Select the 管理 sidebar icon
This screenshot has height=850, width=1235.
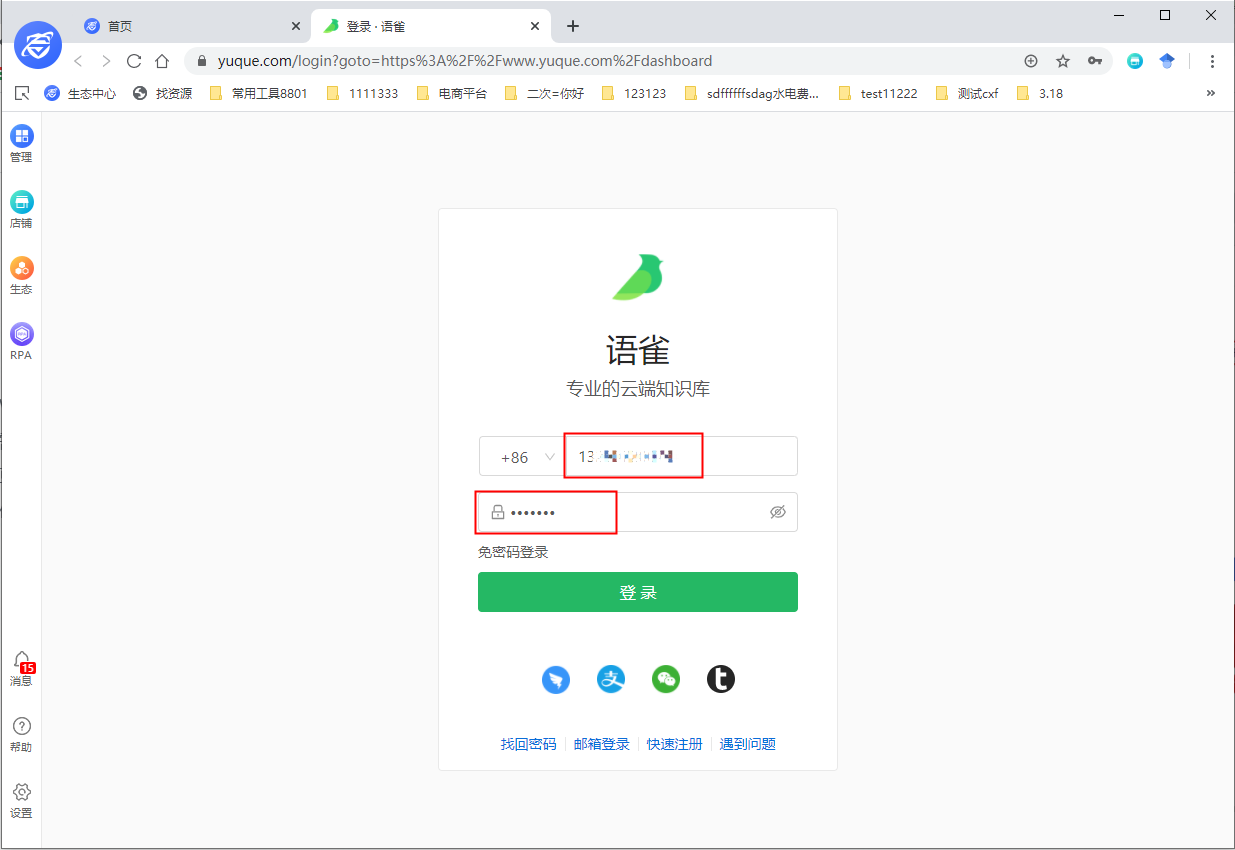(21, 143)
